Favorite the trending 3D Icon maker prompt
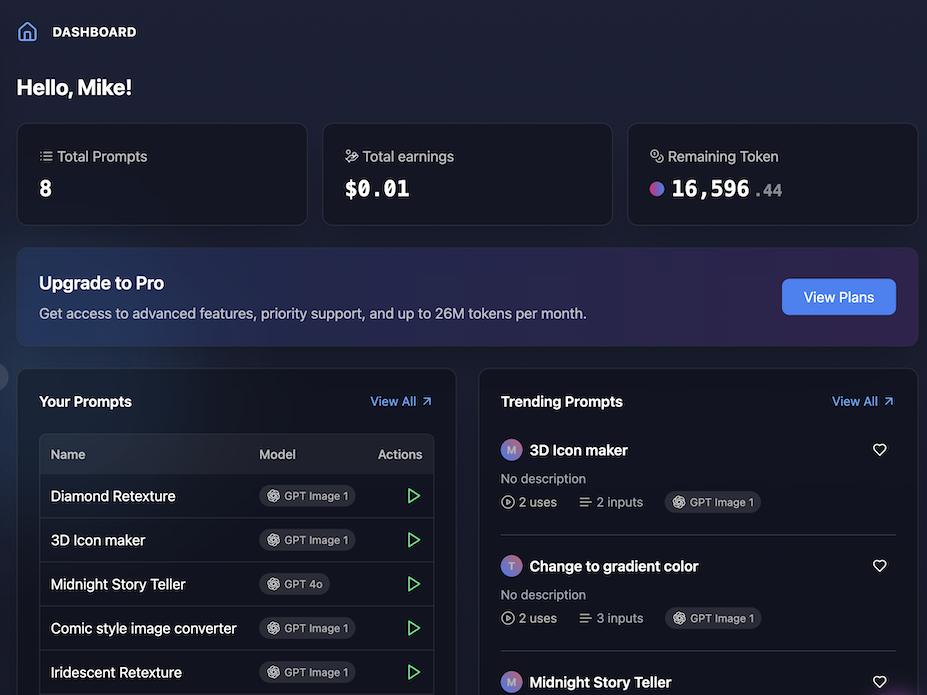The height and width of the screenshot is (695, 927). coord(879,450)
